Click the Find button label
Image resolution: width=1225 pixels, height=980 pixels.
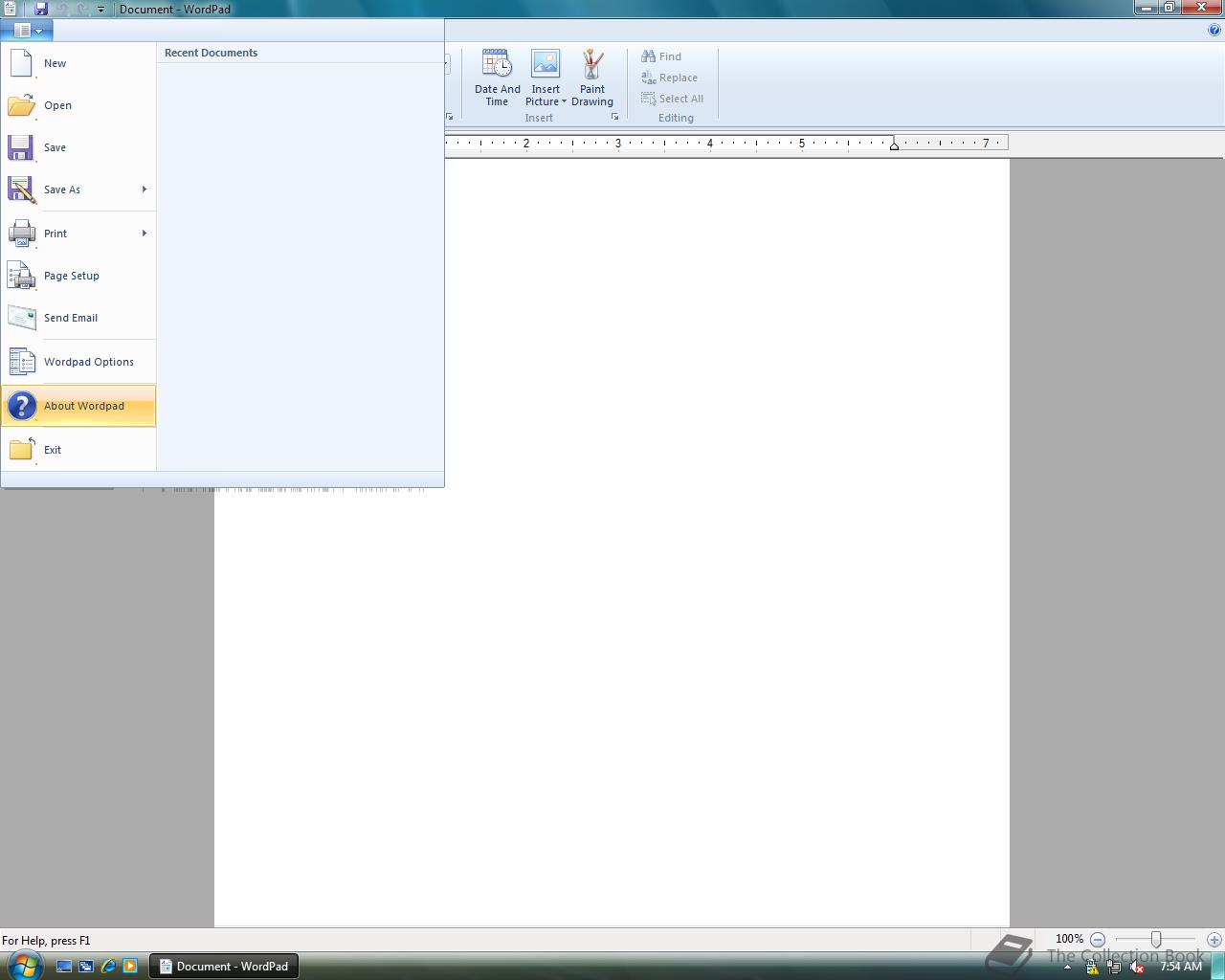point(670,56)
